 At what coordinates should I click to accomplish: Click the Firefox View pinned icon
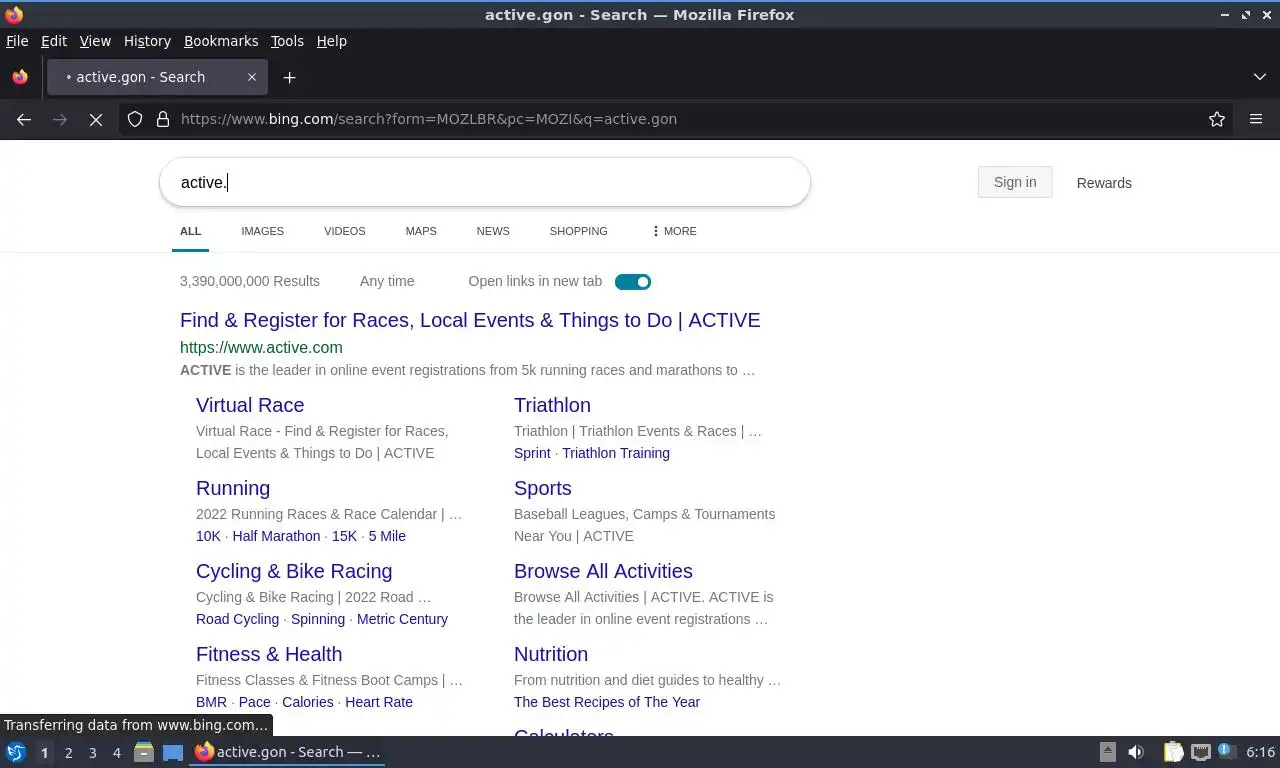click(x=20, y=77)
